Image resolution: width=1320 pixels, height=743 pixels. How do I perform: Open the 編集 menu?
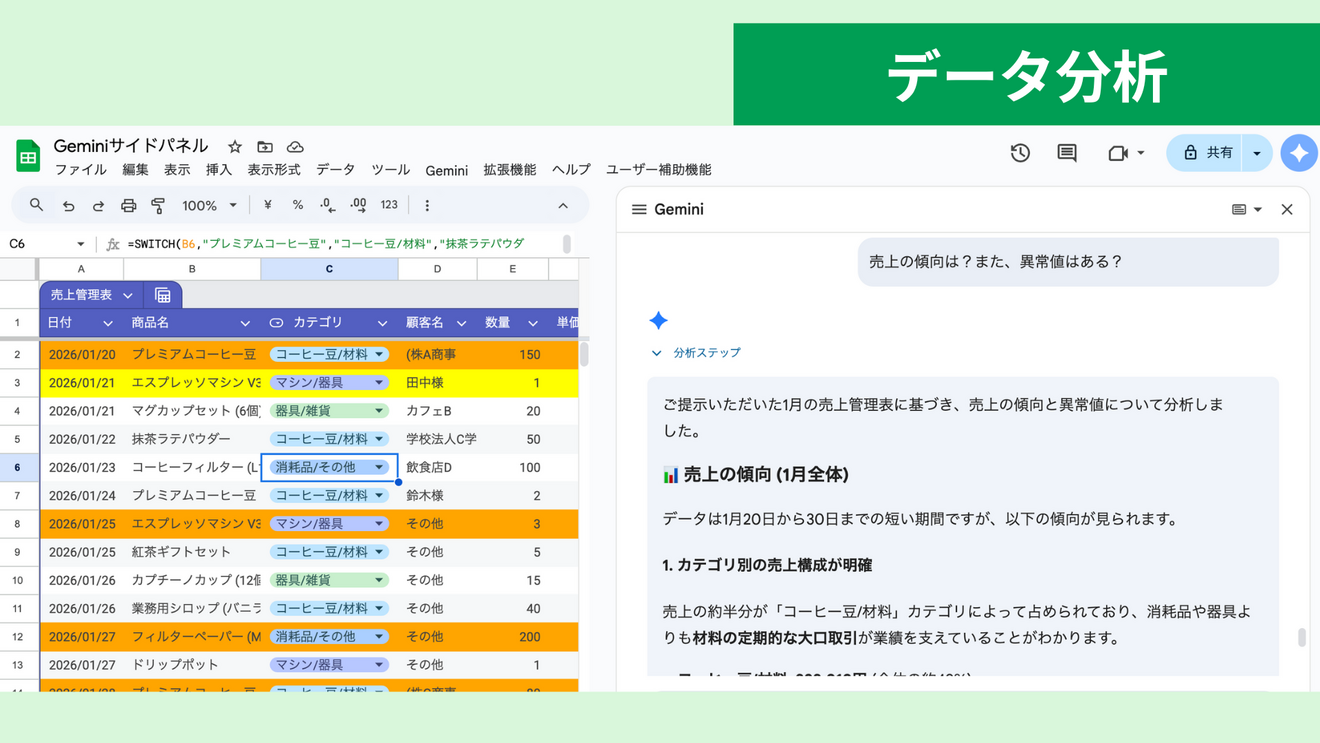coord(135,170)
